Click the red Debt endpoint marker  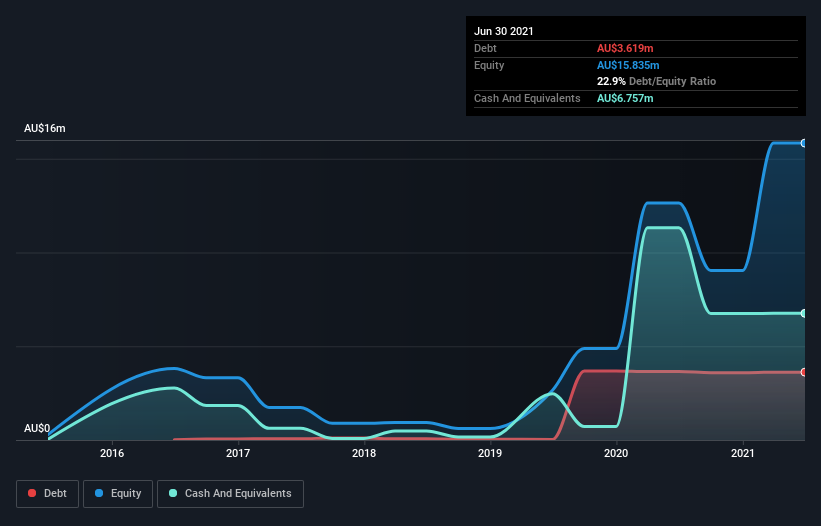[x=804, y=372]
